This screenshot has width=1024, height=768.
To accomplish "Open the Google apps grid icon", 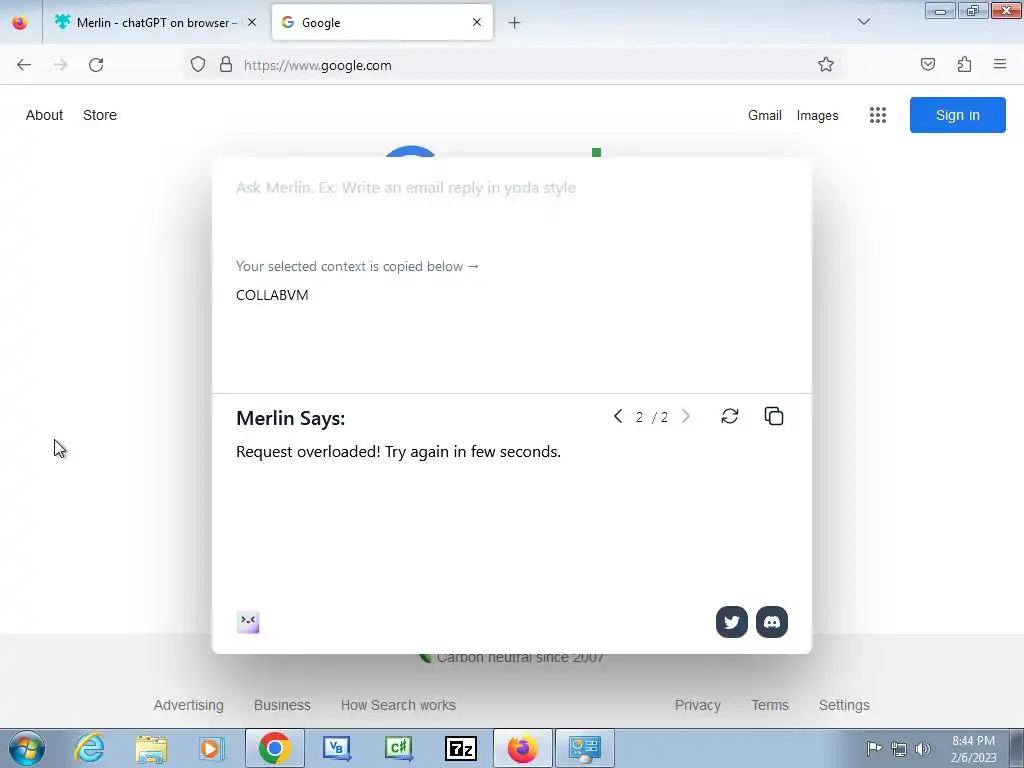I will click(x=878, y=115).
